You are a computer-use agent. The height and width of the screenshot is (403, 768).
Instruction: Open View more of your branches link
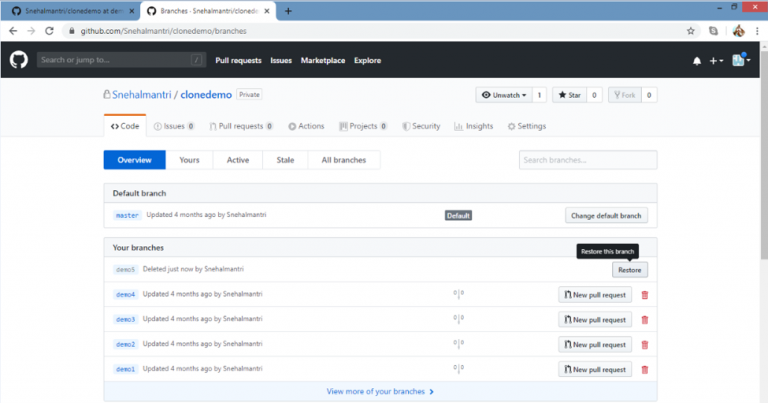(380, 392)
